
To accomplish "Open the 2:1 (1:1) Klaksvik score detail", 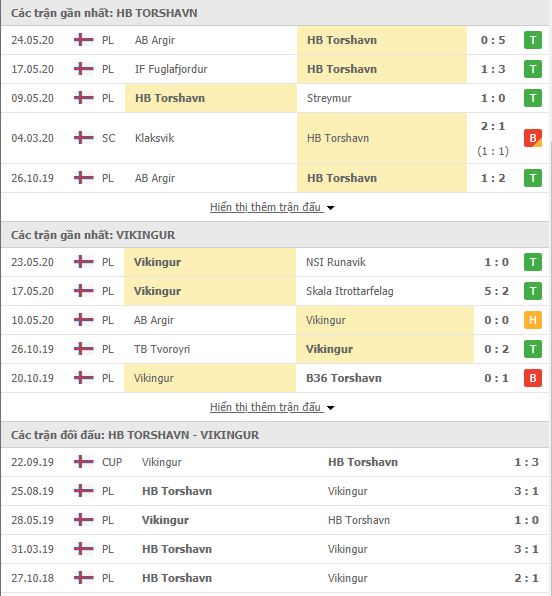I will [x=493, y=138].
